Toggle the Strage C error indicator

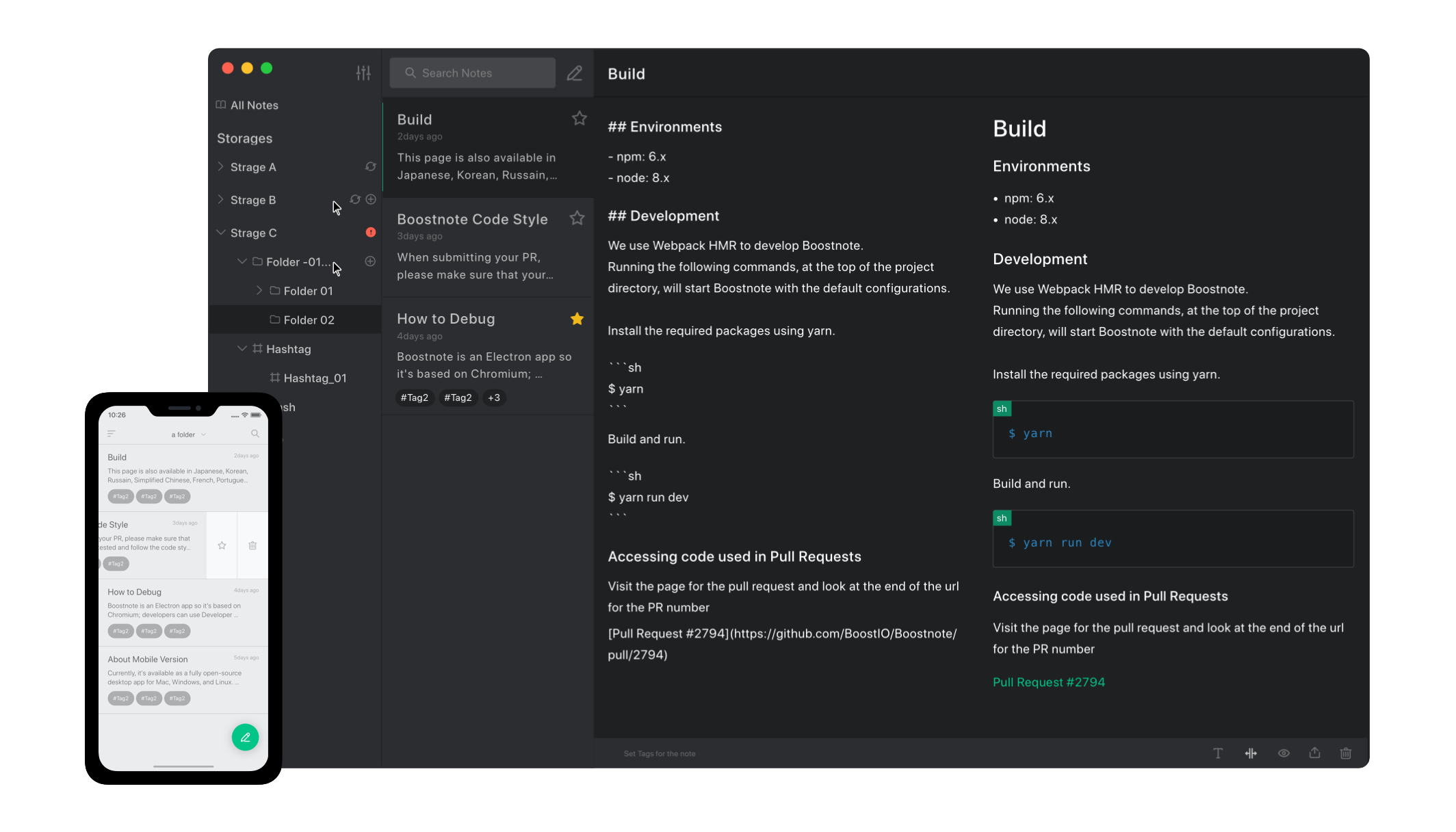(x=370, y=232)
